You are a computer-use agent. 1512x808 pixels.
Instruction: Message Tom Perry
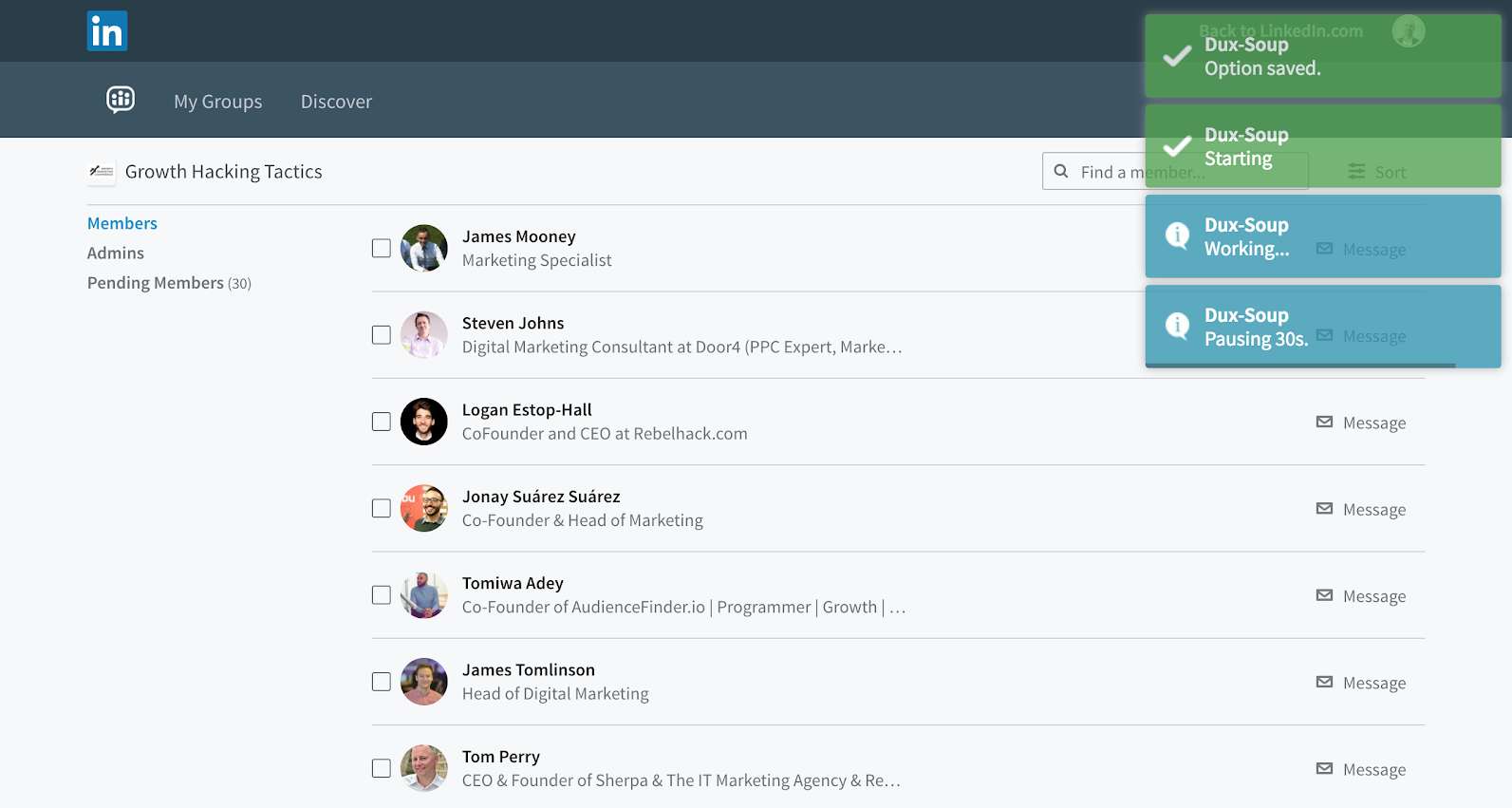1361,770
